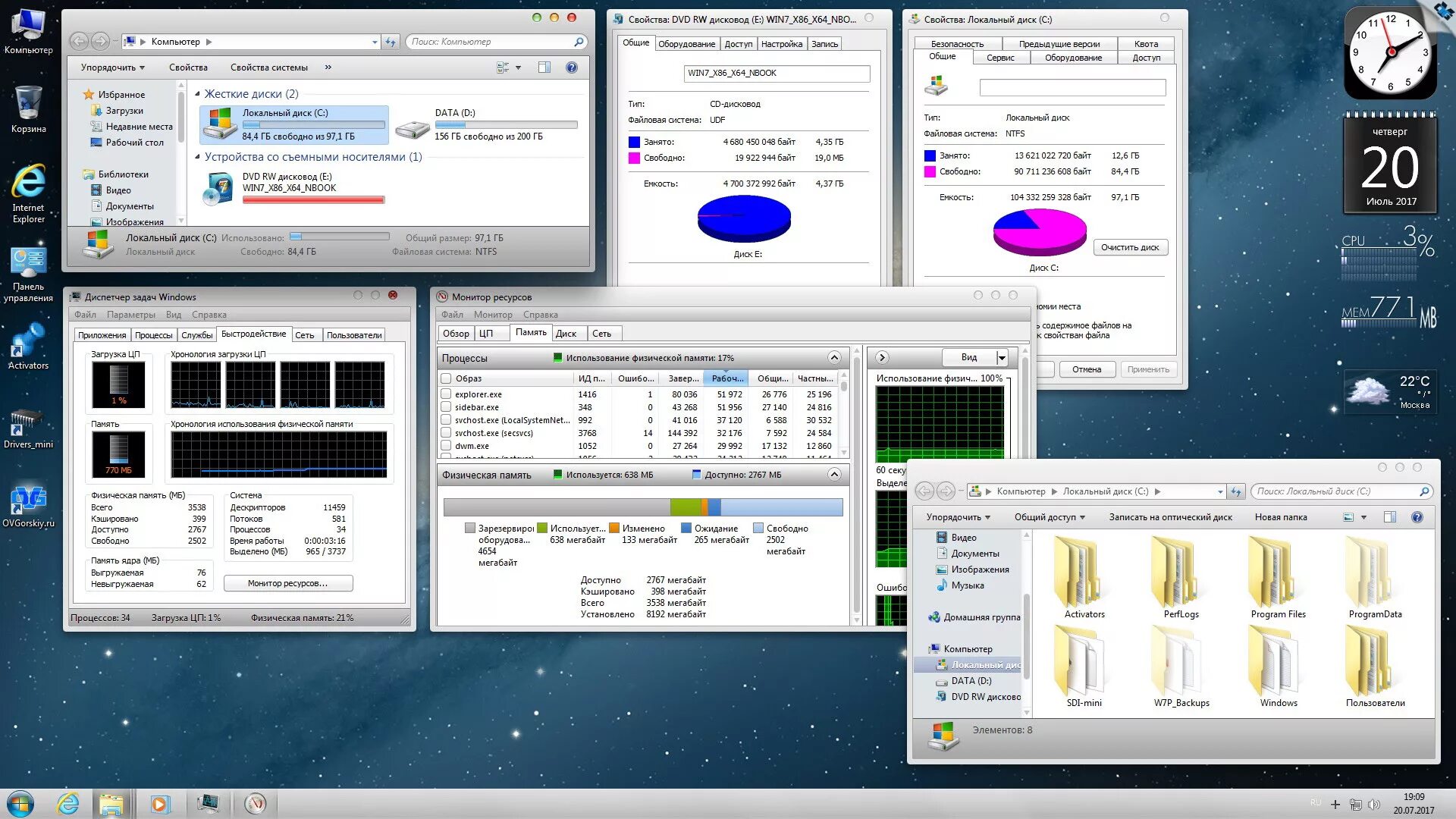Collapse the Процессы section in Resource Monitor
This screenshot has width=1456, height=819.
coord(834,358)
